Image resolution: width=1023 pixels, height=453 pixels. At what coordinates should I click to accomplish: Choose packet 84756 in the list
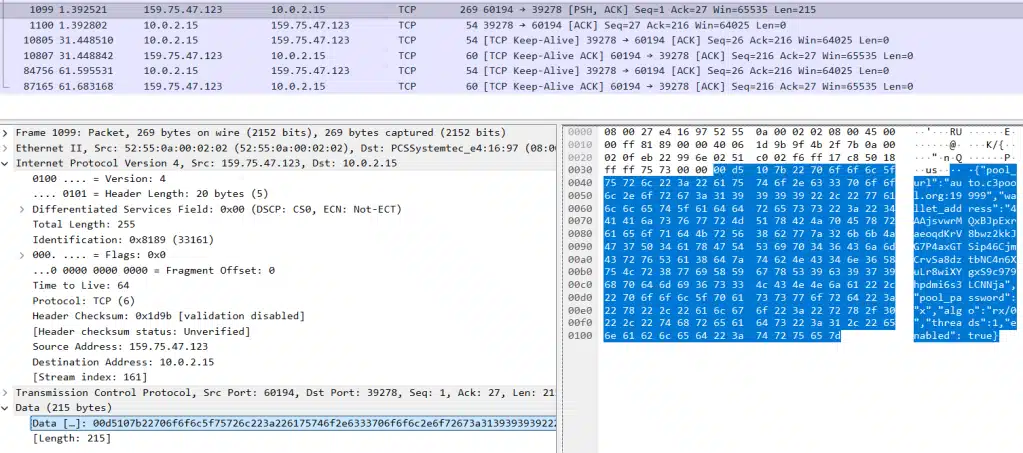(300, 71)
